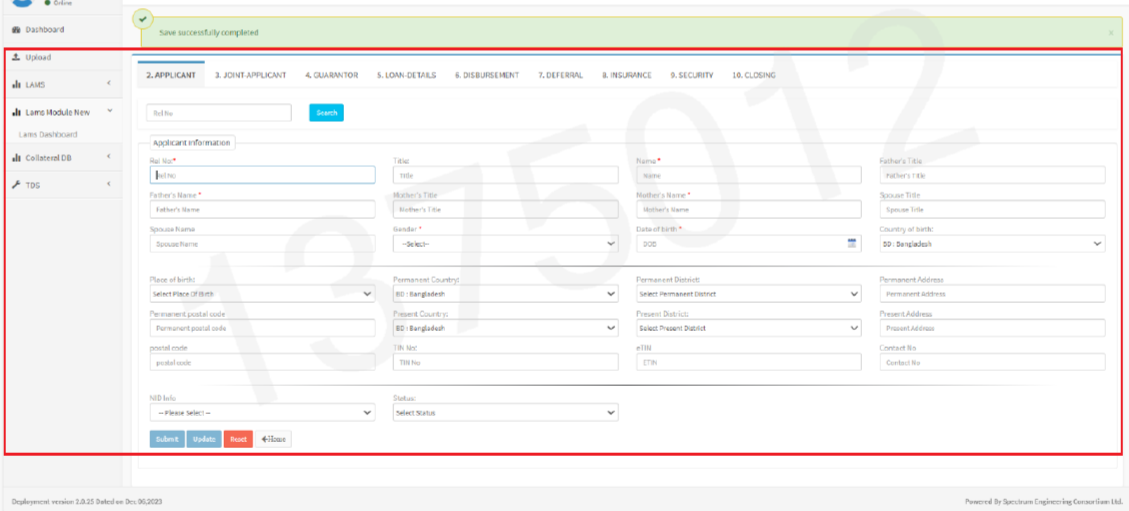This screenshot has width=1129, height=511.
Task: Click the blue Search button
Action: (326, 113)
